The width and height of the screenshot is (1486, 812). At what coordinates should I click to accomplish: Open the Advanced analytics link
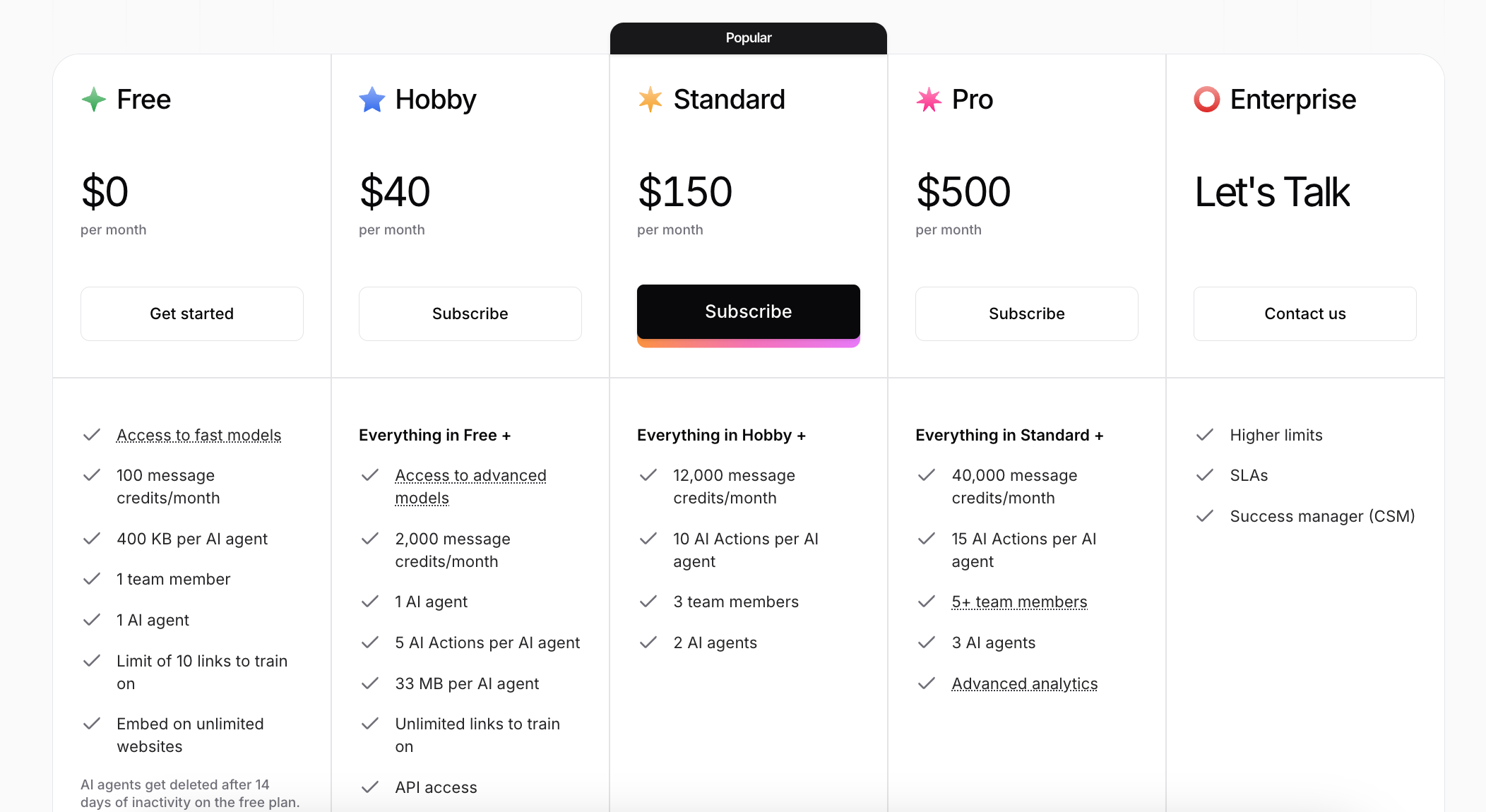point(1024,683)
